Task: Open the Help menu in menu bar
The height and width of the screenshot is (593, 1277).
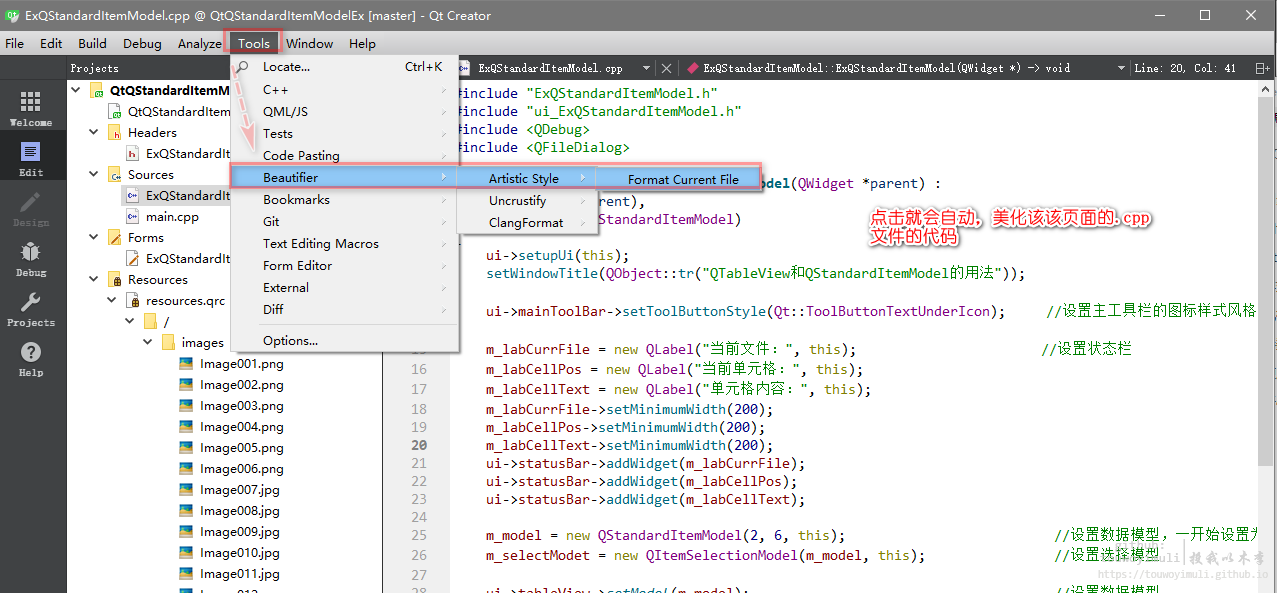Action: point(362,43)
